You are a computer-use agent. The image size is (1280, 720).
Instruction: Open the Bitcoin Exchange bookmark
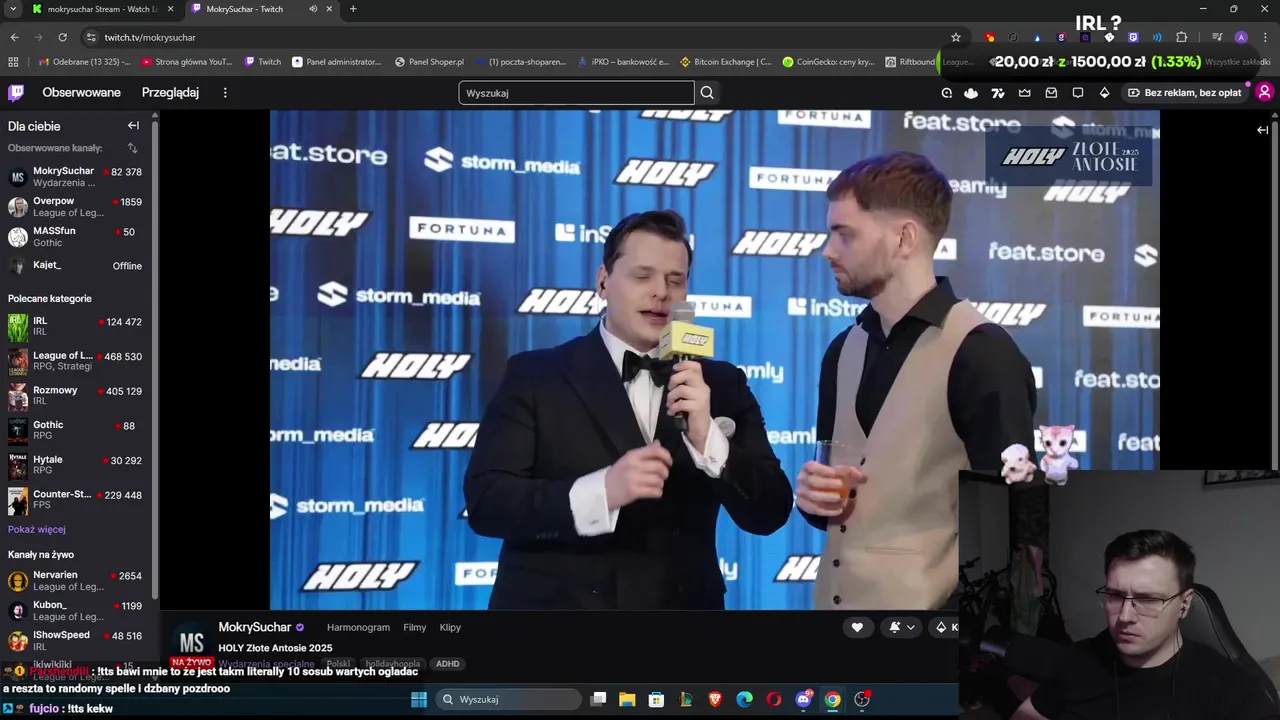tap(726, 62)
